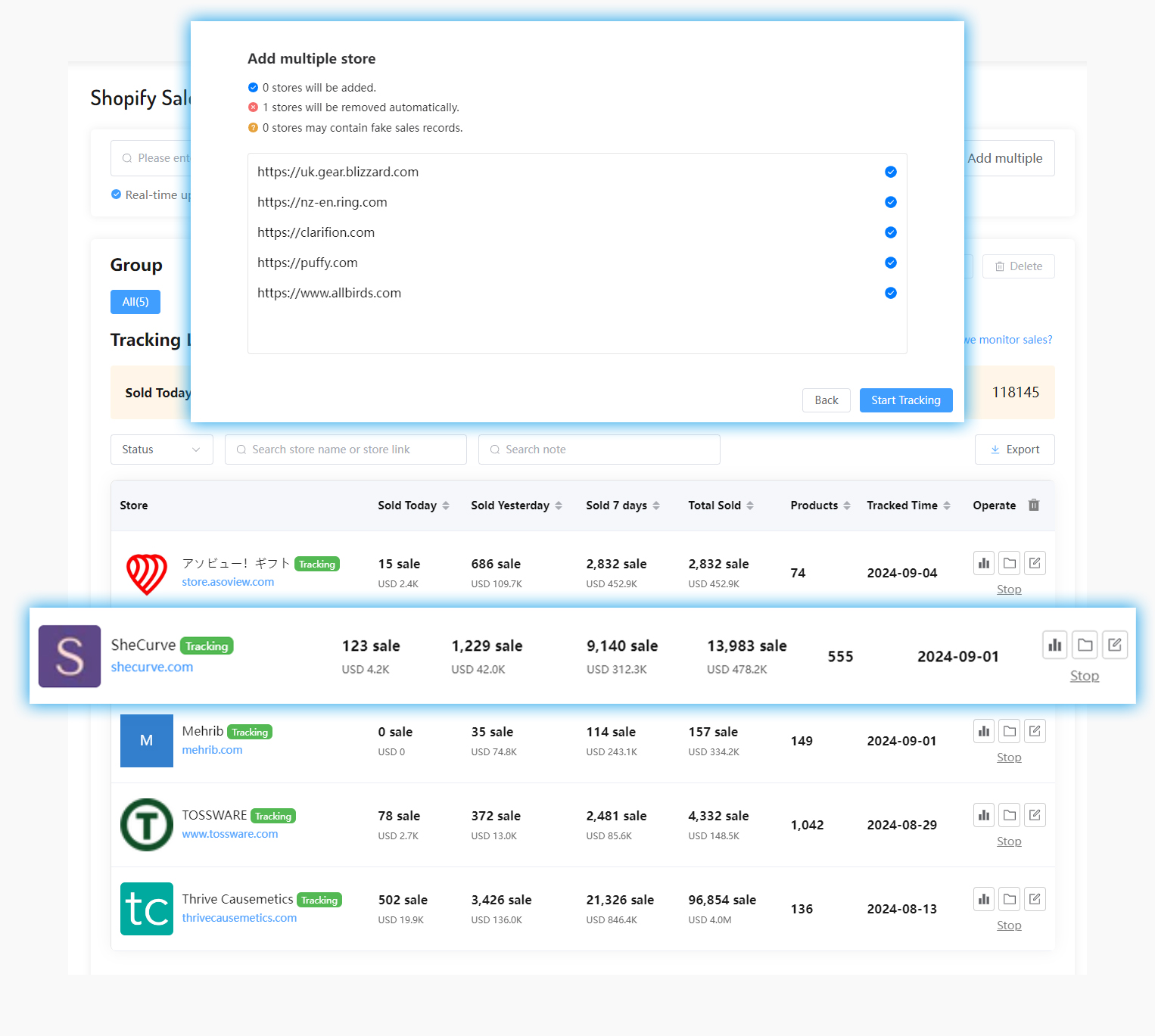Viewport: 1155px width, 1036px height.
Task: Click the folder icon for TOSSWARE row
Action: [x=1009, y=815]
